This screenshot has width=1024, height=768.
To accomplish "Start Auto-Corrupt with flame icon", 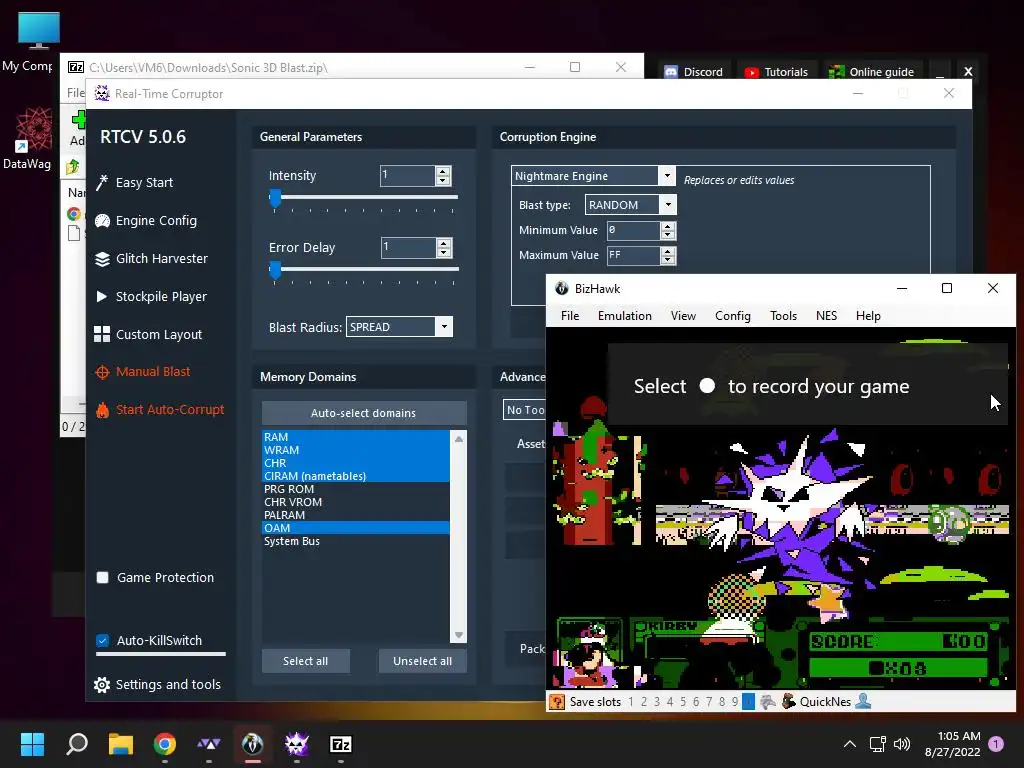I will [159, 409].
